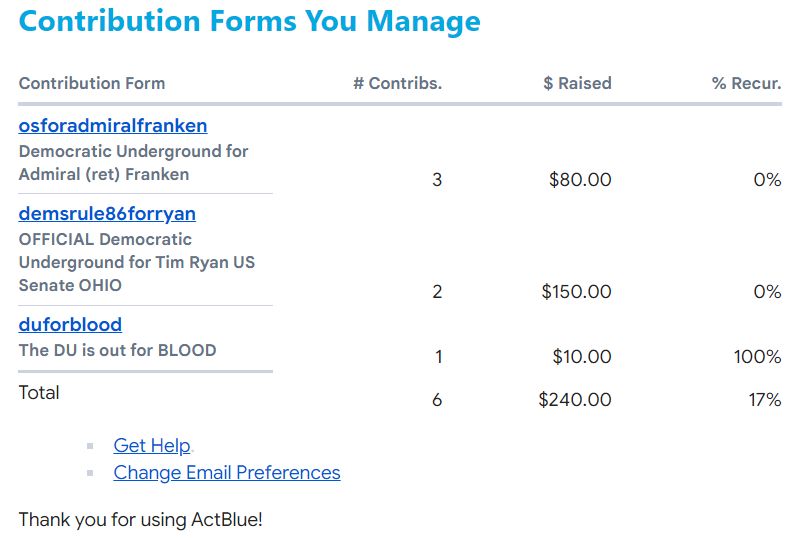The width and height of the screenshot is (803, 538).
Task: Click the Tim Ryan US Senate OHIO description
Action: click(x=137, y=262)
